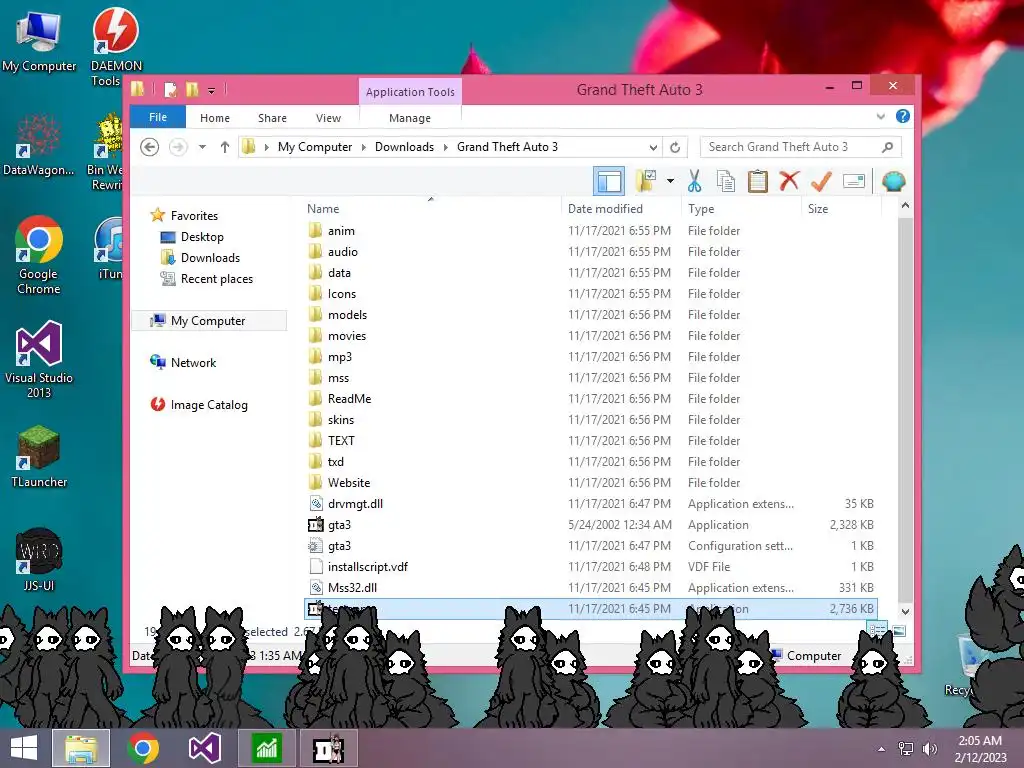This screenshot has width=1024, height=768.
Task: Open dropdown arrow after the My Computer breadcrumb
Action: click(364, 147)
